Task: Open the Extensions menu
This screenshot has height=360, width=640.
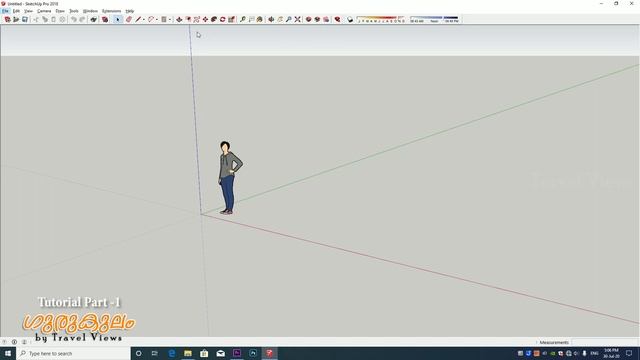Action: coord(111,11)
